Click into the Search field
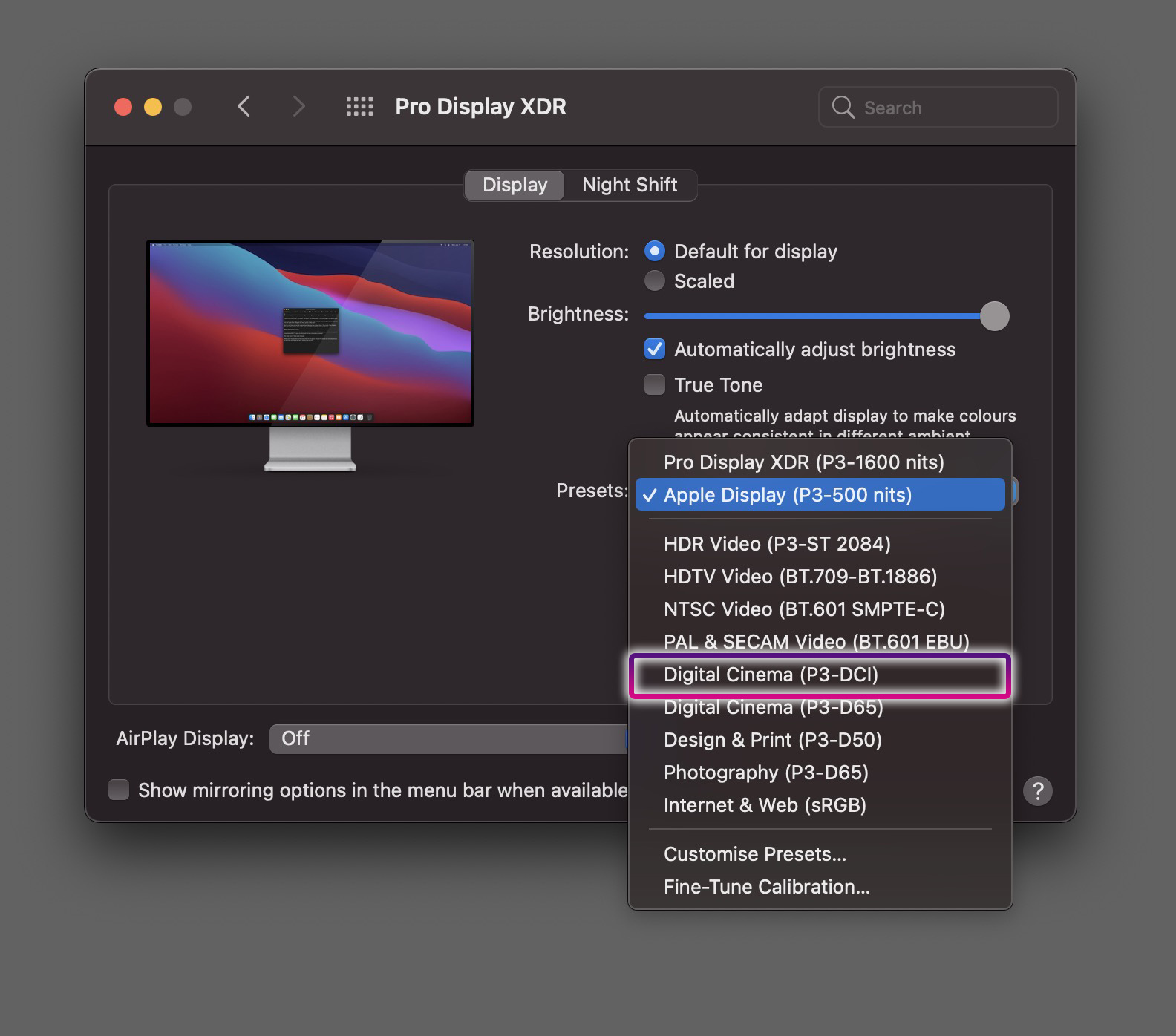Image resolution: width=1176 pixels, height=1036 pixels. coord(938,108)
